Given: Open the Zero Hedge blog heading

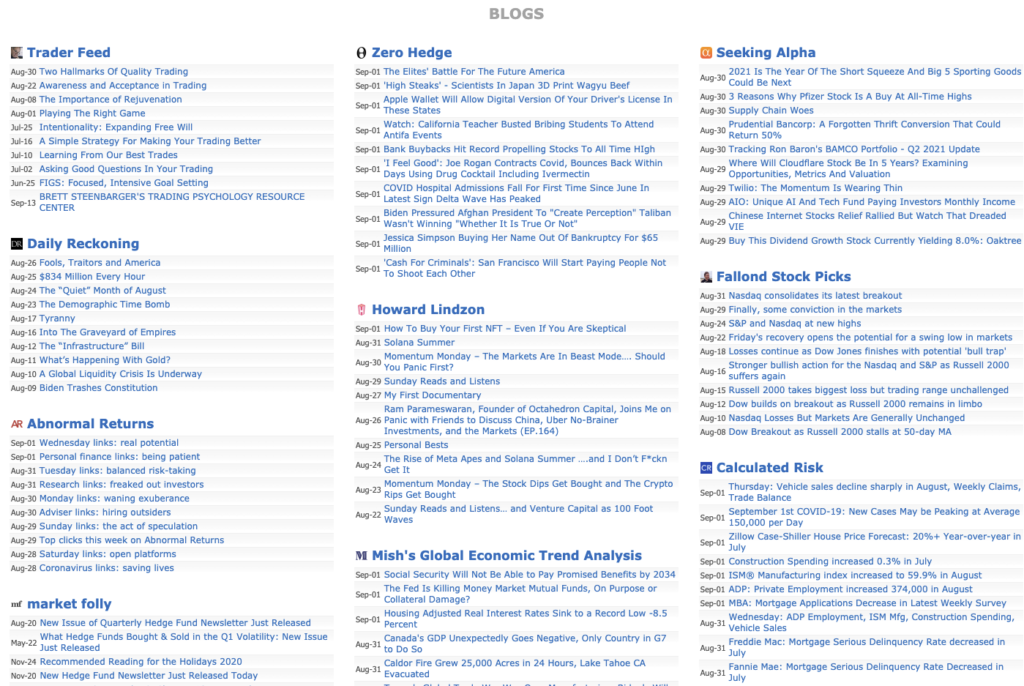Looking at the screenshot, I should (411, 52).
